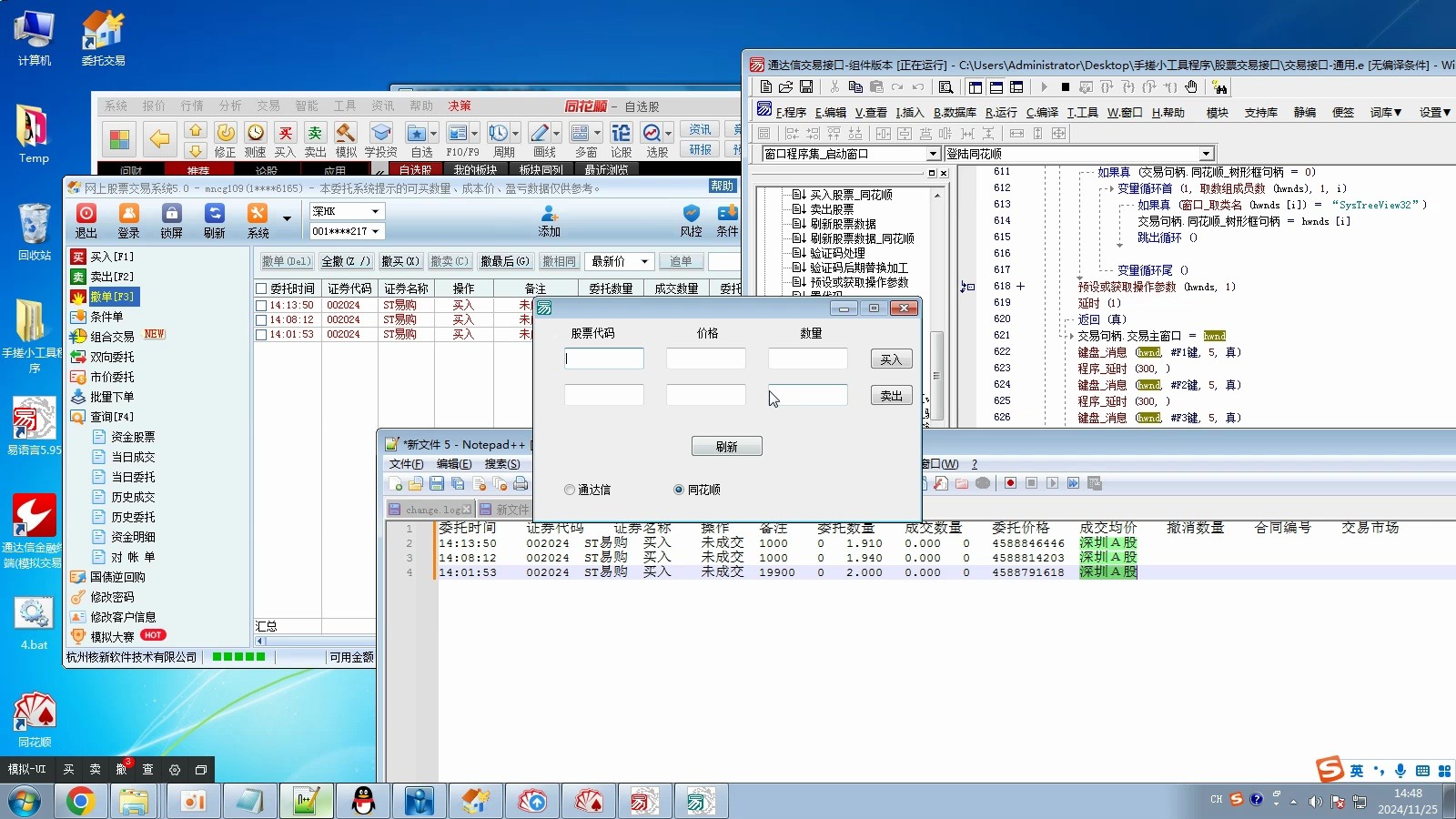Expand dropdown arrow next to 系统 icon

287,219
